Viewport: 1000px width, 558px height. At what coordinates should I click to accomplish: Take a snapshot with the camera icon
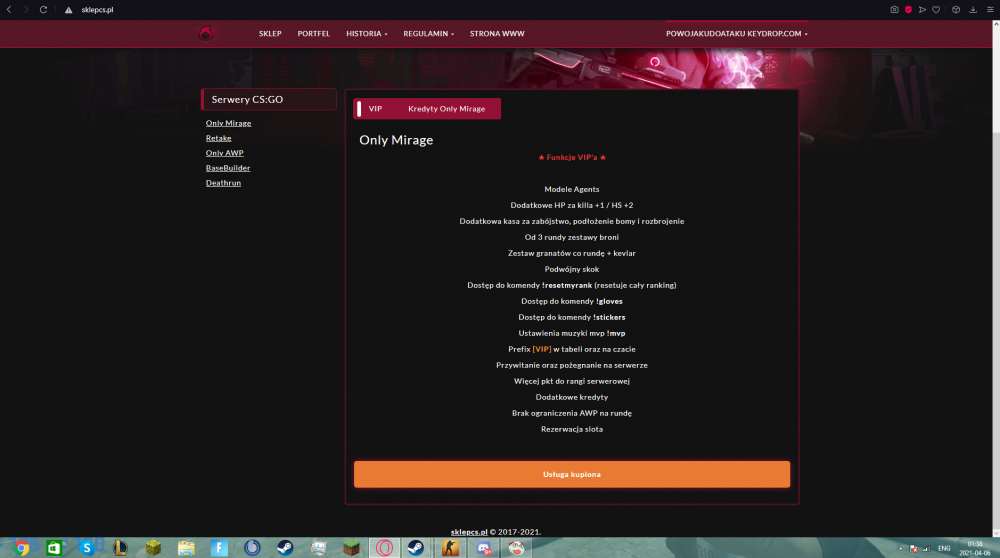click(894, 10)
